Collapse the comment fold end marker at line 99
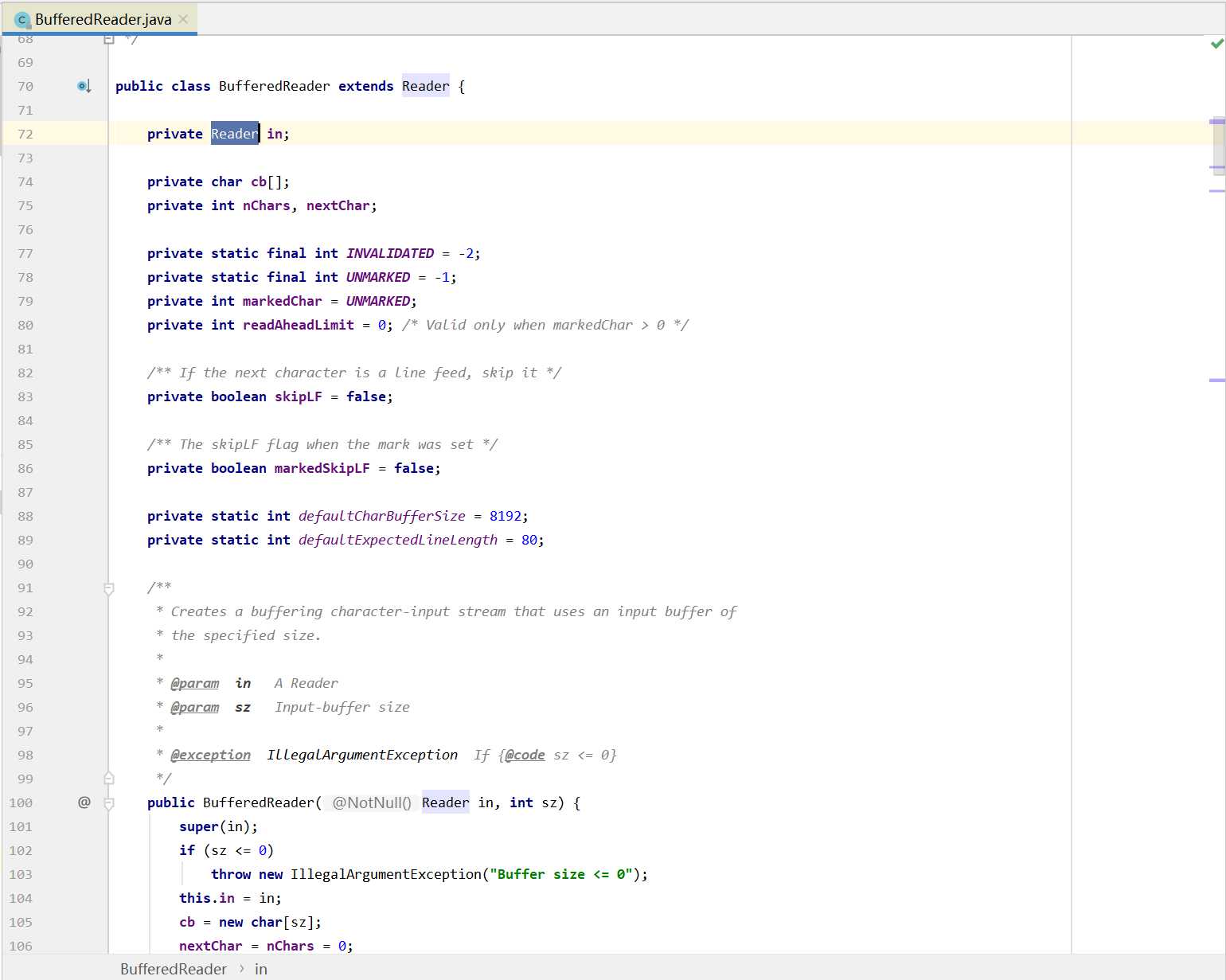This screenshot has height=980, width=1226. tap(109, 778)
